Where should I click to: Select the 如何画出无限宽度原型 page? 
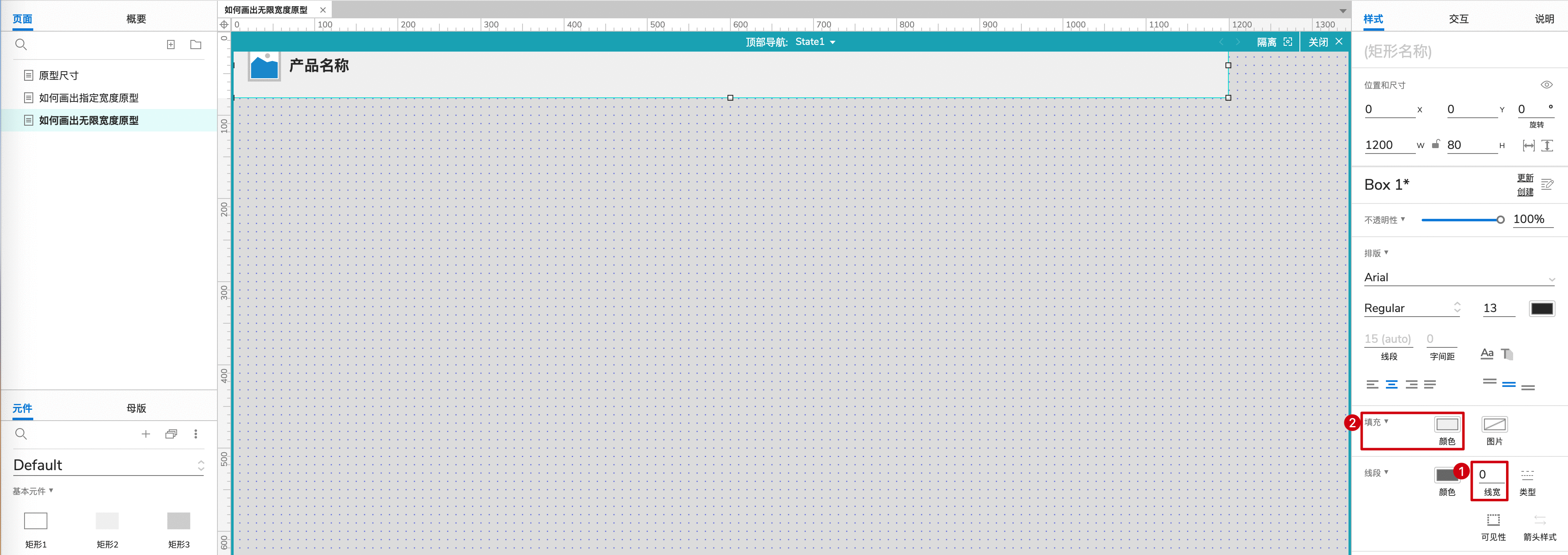[x=88, y=120]
